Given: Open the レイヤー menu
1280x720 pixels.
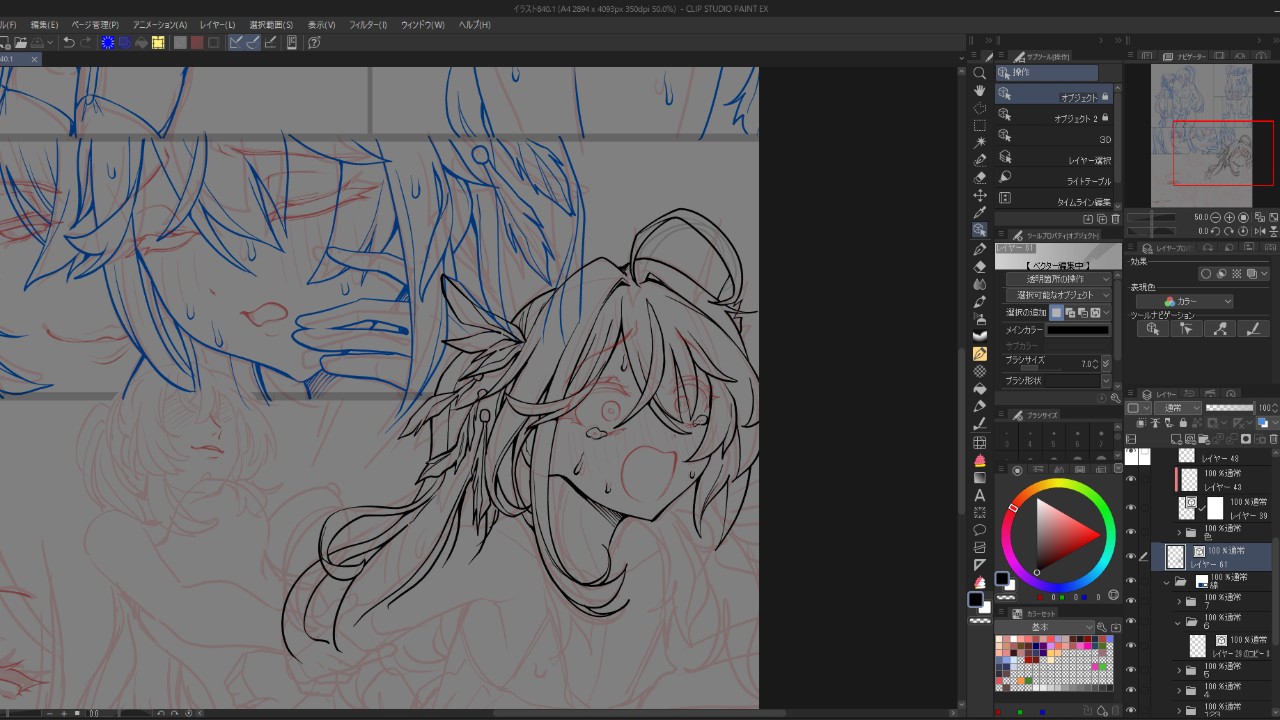Looking at the screenshot, I should click(217, 24).
